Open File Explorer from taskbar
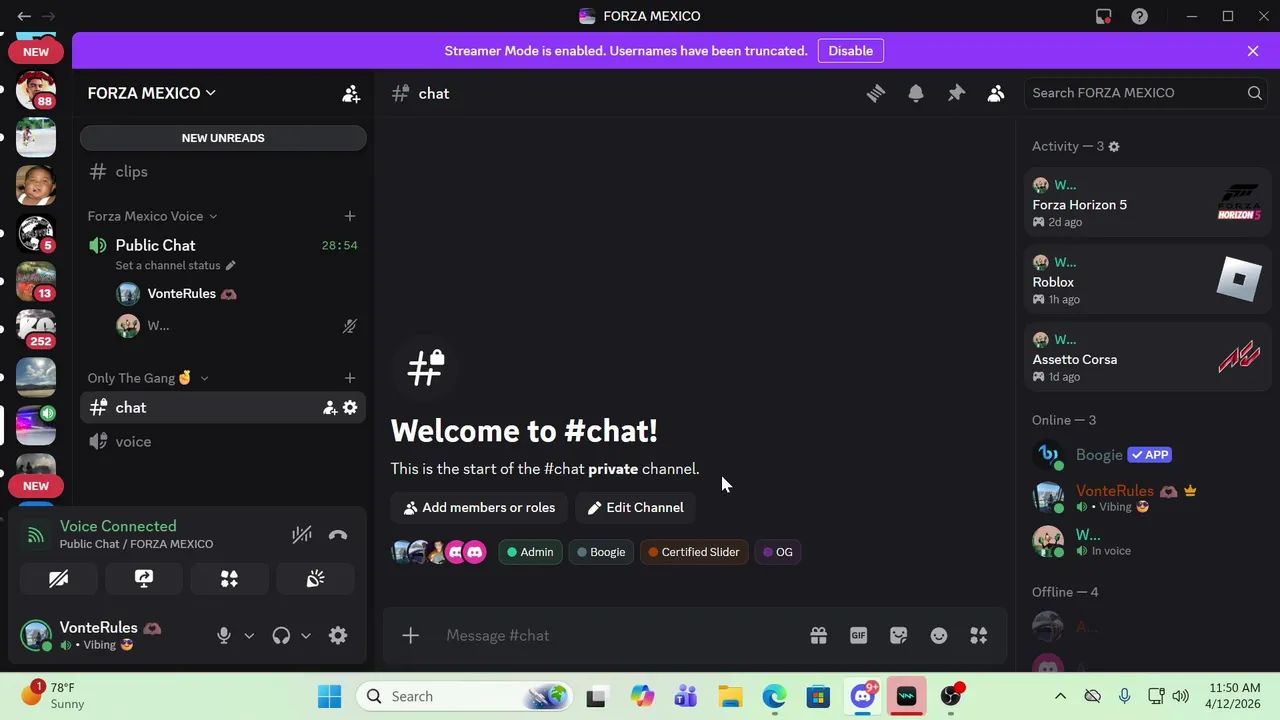 (x=730, y=696)
